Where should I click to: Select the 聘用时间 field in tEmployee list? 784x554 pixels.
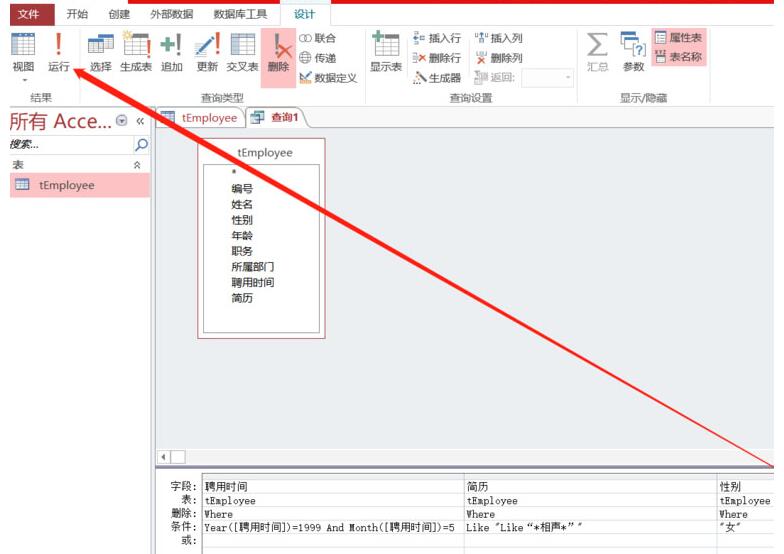pos(252,282)
